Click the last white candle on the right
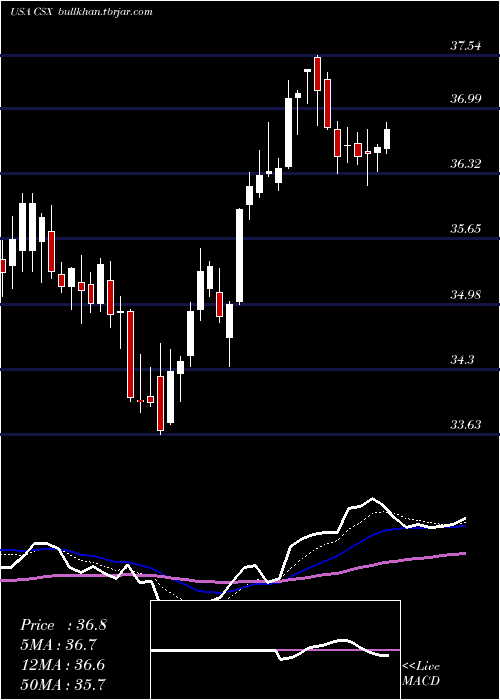The width and height of the screenshot is (500, 700). click(x=387, y=139)
